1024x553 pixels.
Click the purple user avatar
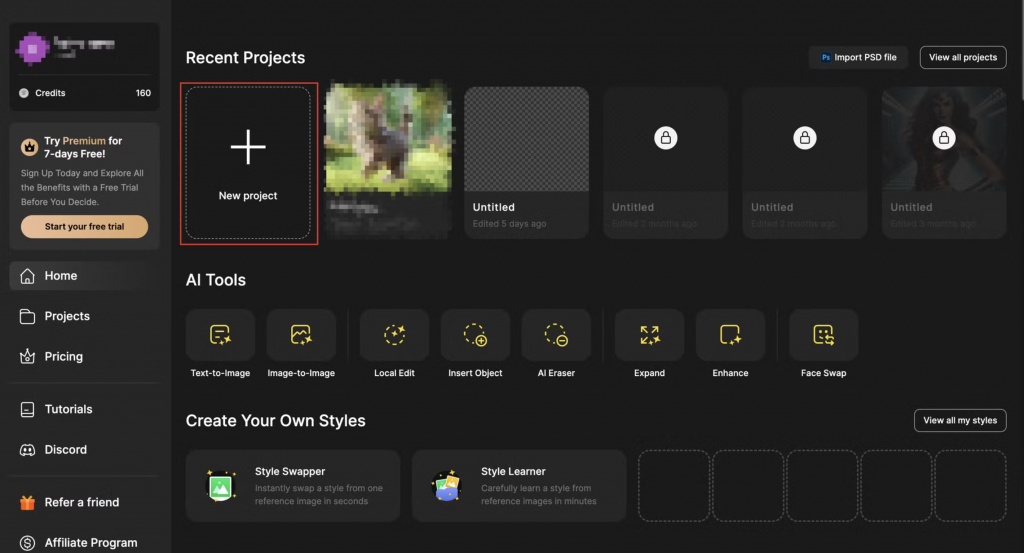tap(32, 48)
